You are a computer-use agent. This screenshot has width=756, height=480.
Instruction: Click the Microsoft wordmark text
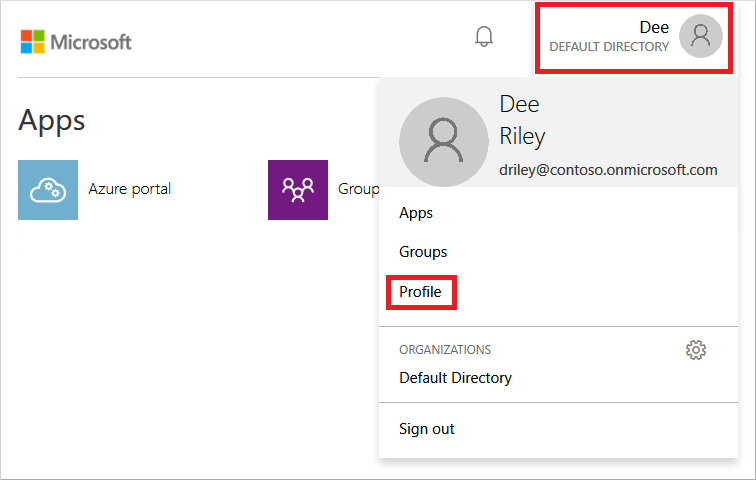click(91, 42)
